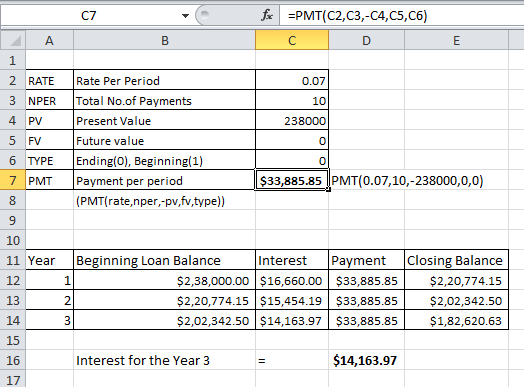Select the bold $14,163.97 result in row 16
Image resolution: width=524 pixels, height=387 pixels.
point(367,360)
